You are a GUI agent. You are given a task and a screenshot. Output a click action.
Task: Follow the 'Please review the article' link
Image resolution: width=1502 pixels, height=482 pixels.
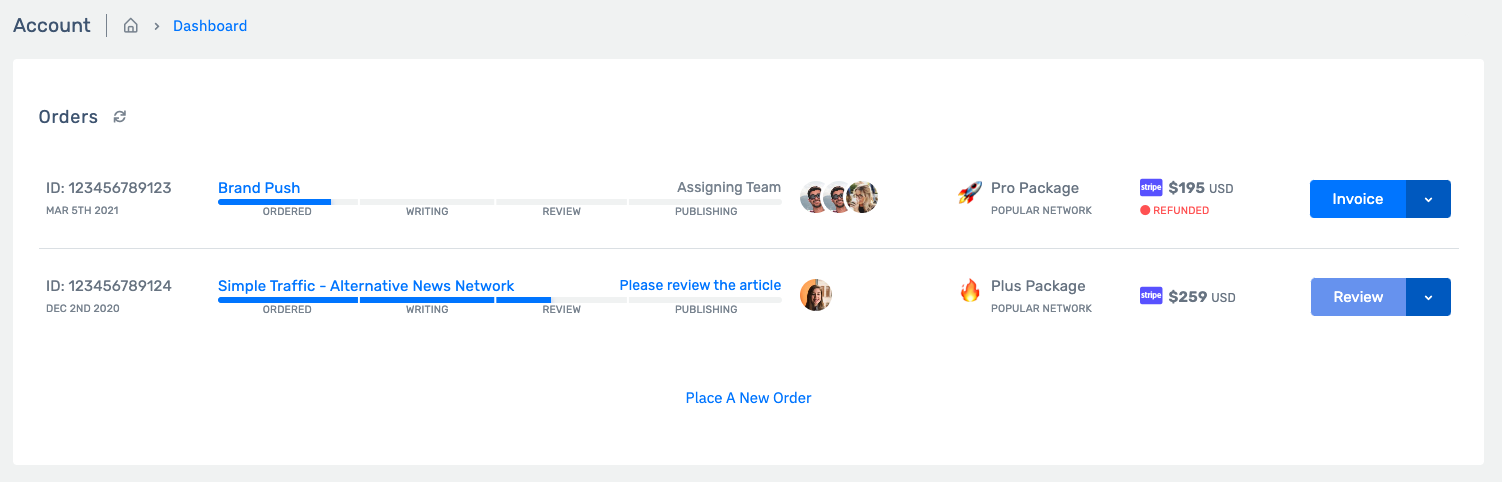[700, 285]
